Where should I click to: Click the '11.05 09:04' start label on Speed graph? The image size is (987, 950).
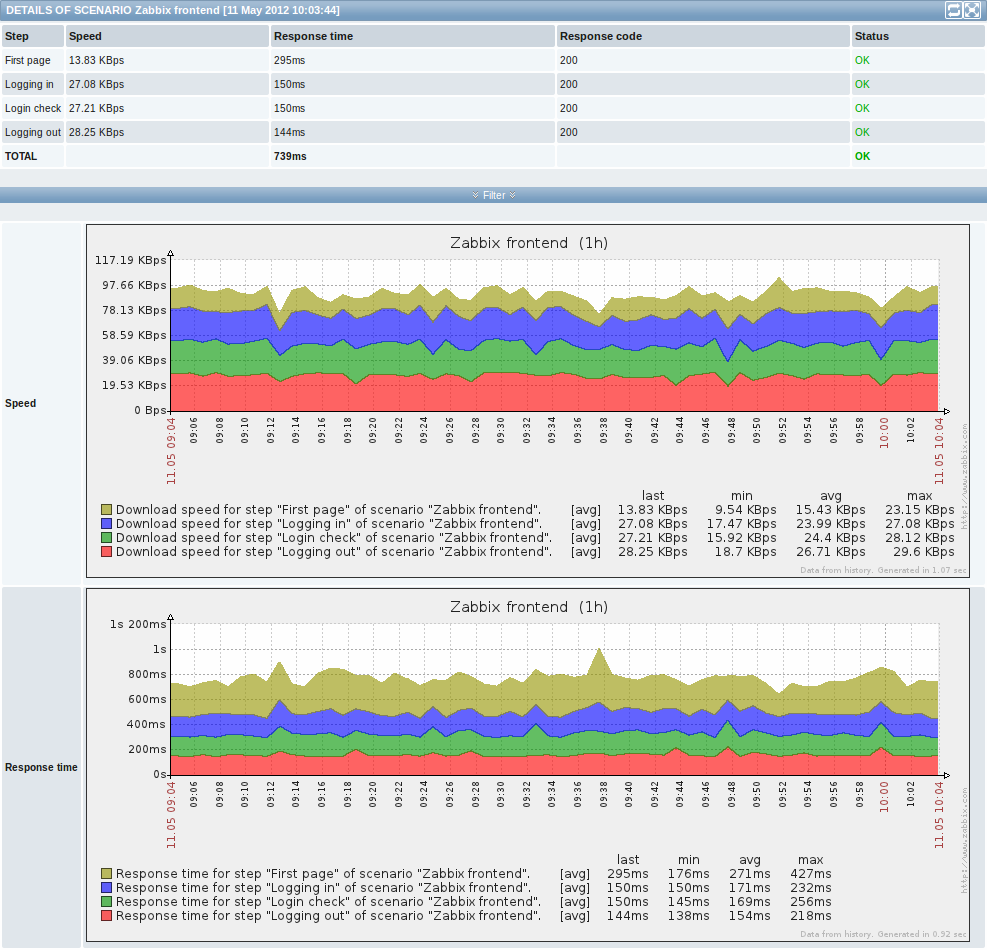pos(171,450)
